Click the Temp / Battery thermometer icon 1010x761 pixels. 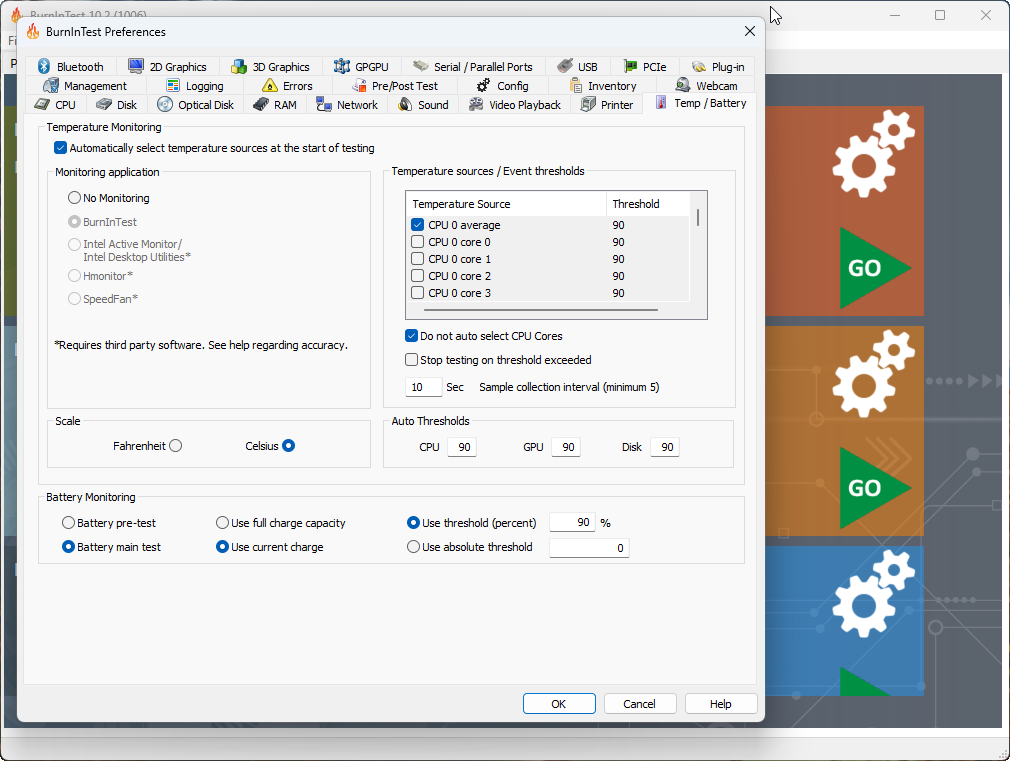(x=661, y=102)
